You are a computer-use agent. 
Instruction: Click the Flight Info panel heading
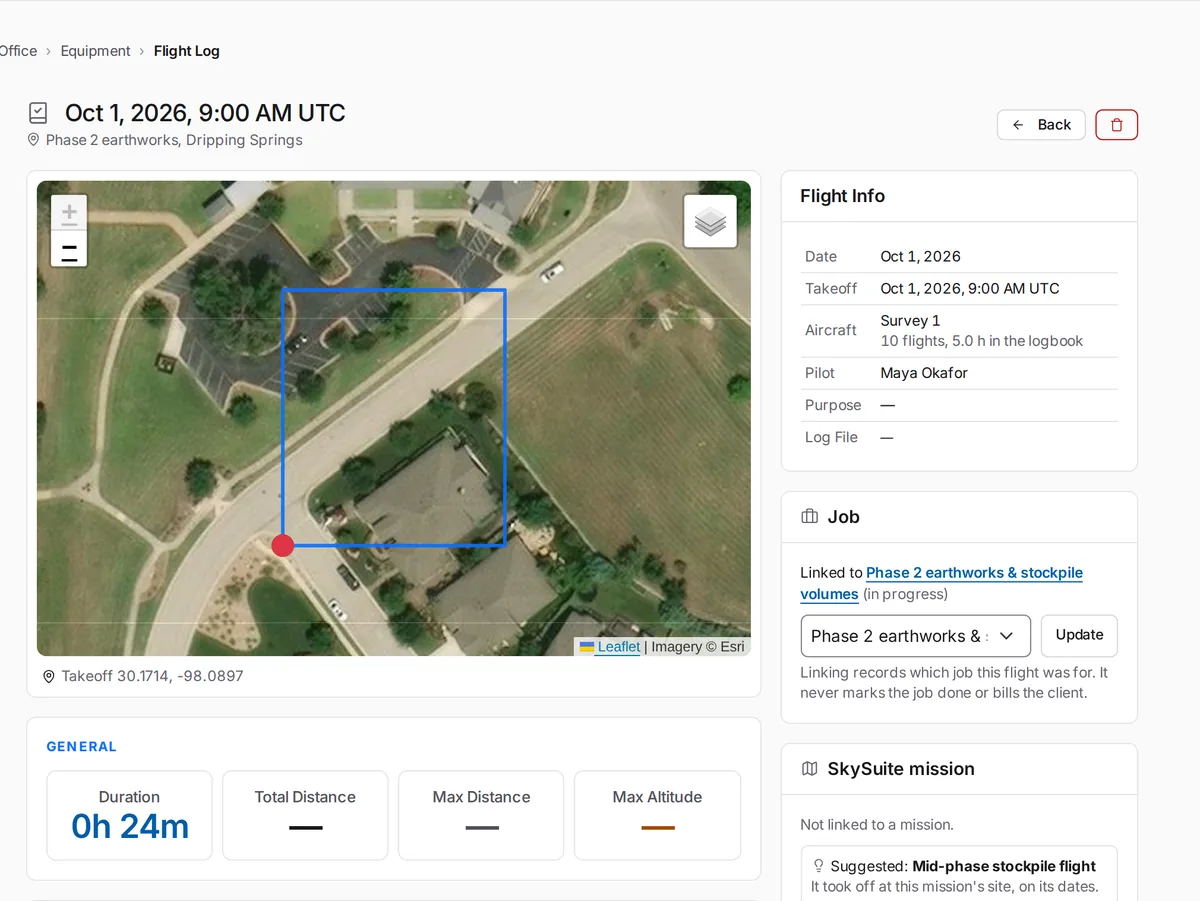842,196
